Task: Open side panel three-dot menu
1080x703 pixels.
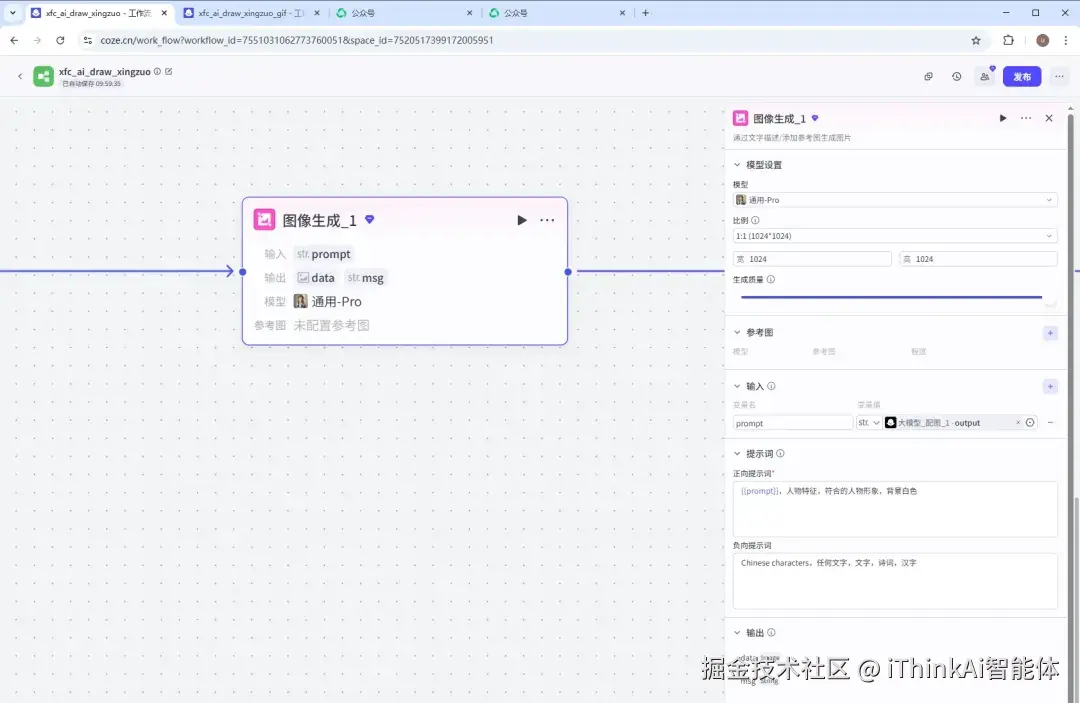Action: (x=1026, y=118)
